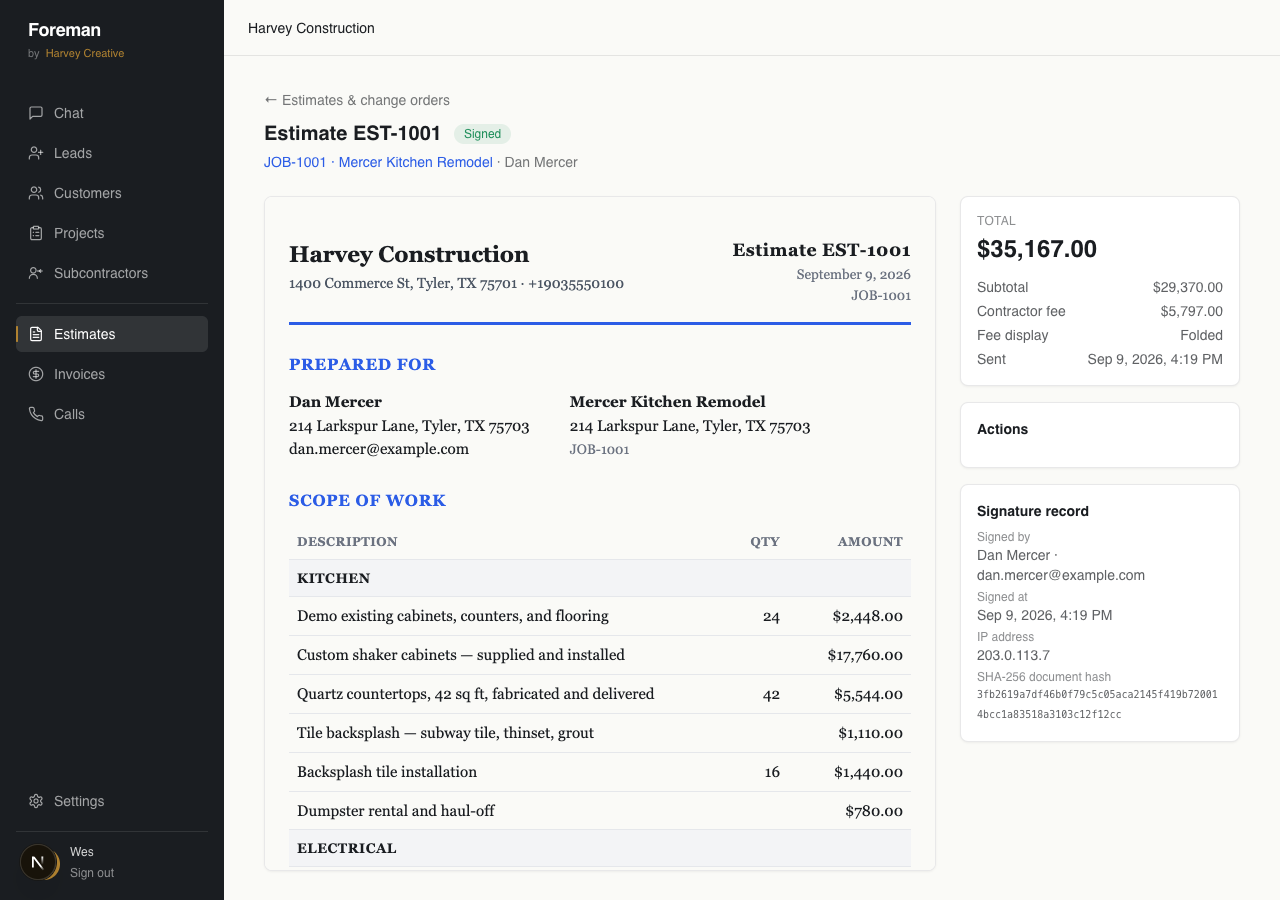The image size is (1280, 900).
Task: Click the customer email under Prepared For
Action: coord(379,449)
